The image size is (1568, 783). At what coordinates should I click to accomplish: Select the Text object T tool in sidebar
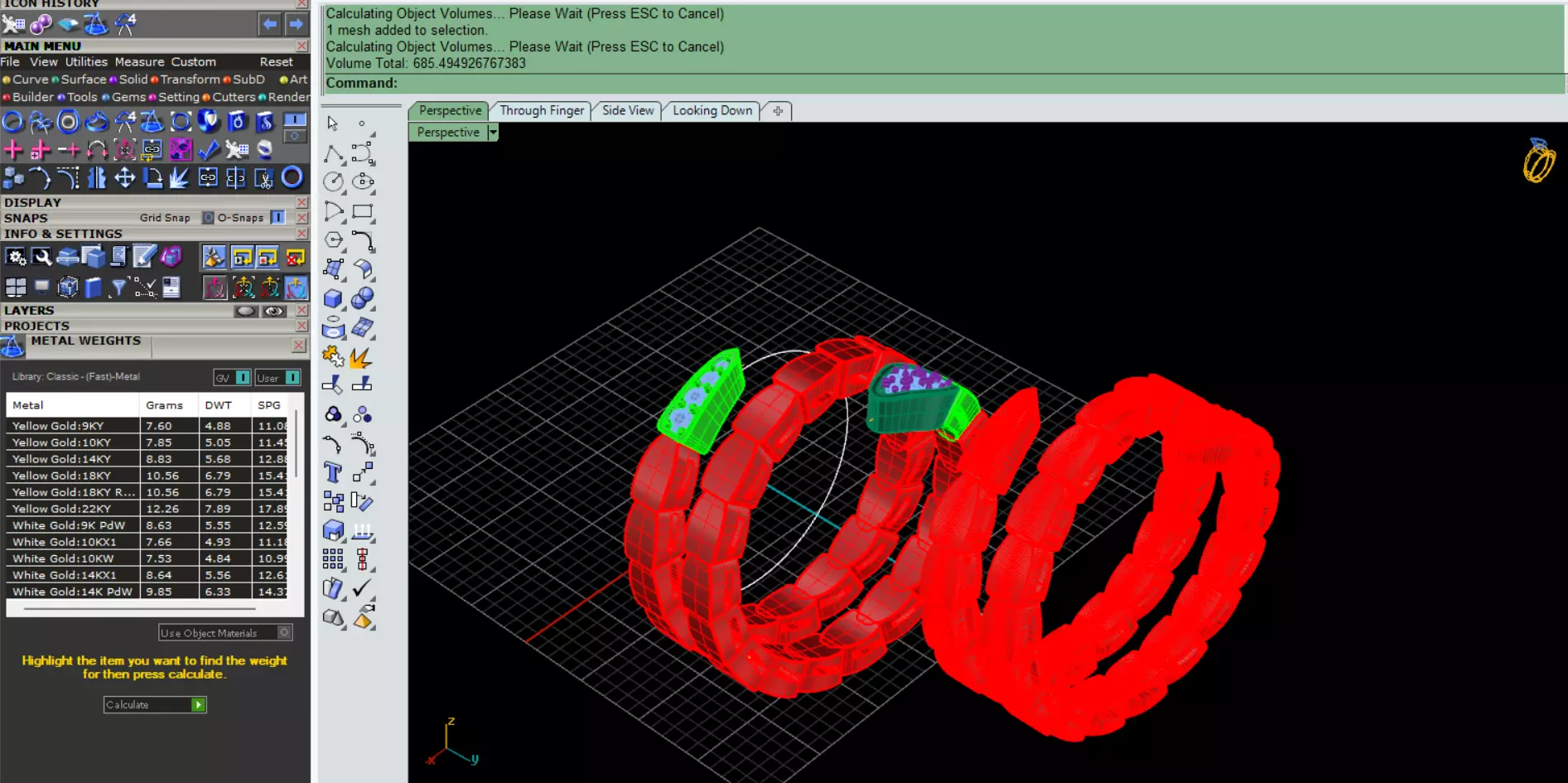[333, 472]
